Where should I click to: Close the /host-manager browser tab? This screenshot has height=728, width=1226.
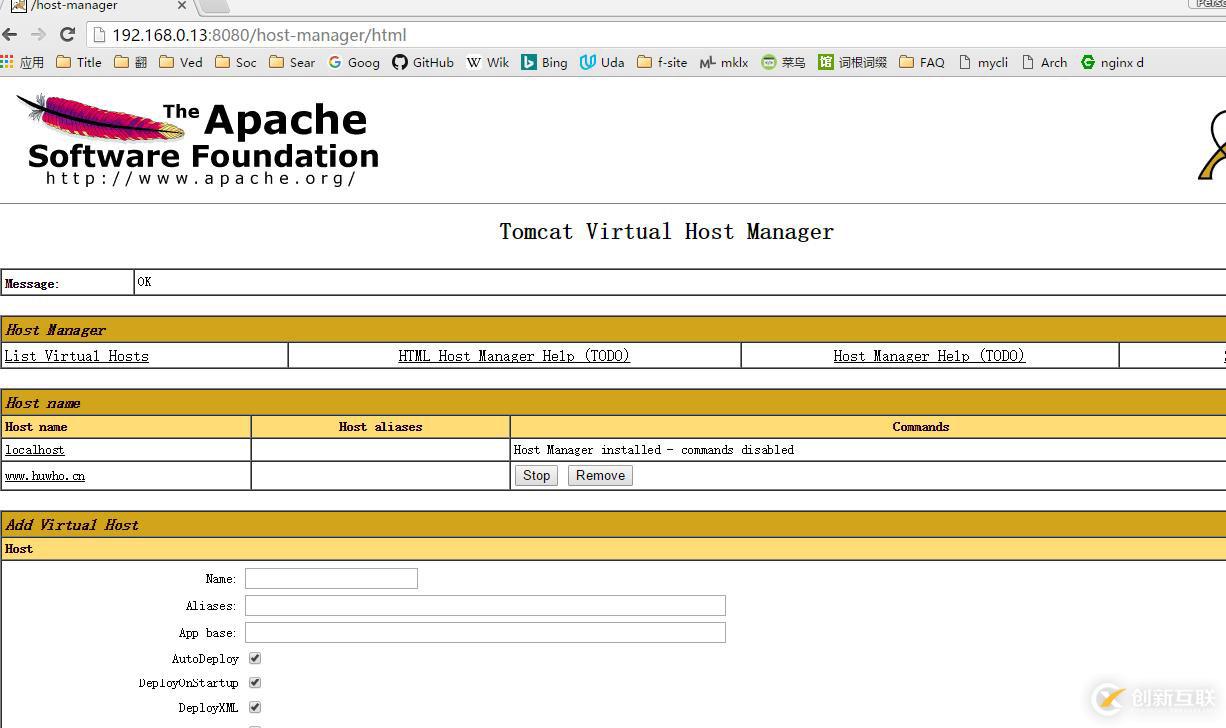182,6
